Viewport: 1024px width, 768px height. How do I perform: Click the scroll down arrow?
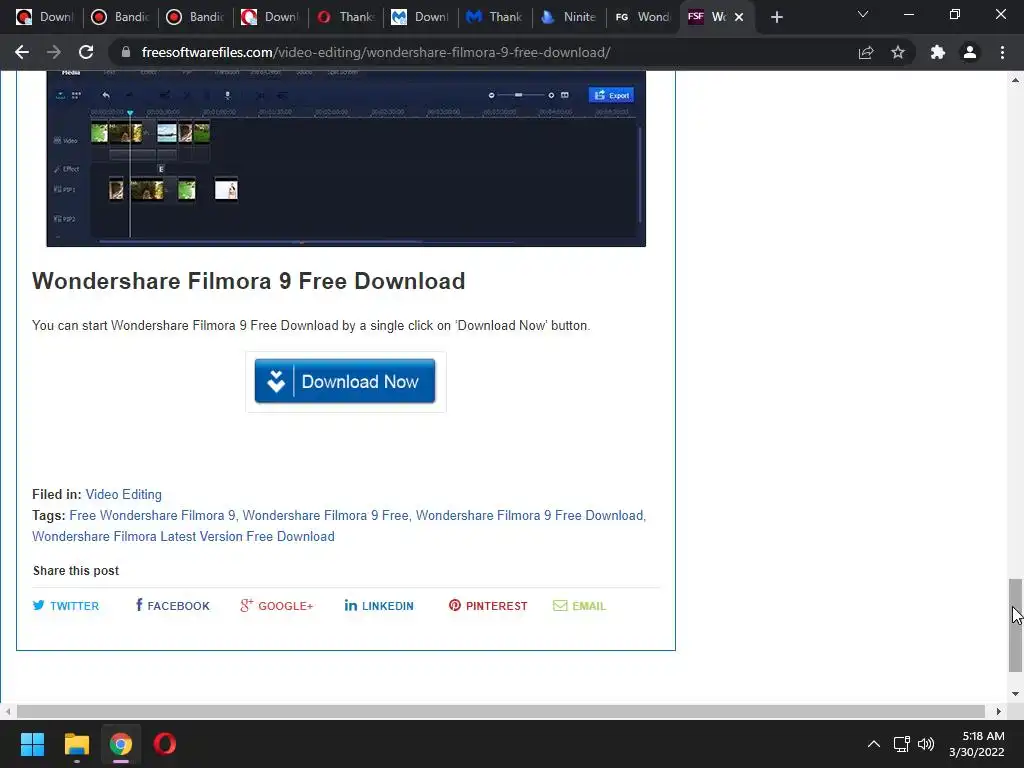[1015, 694]
